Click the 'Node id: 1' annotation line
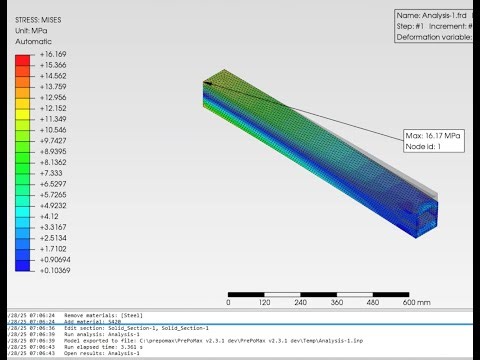The height and width of the screenshot is (360, 480). coord(423,146)
